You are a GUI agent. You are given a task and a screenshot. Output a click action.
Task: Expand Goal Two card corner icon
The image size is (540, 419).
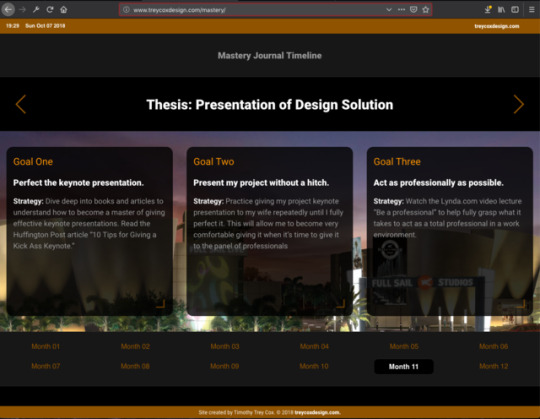[341, 303]
